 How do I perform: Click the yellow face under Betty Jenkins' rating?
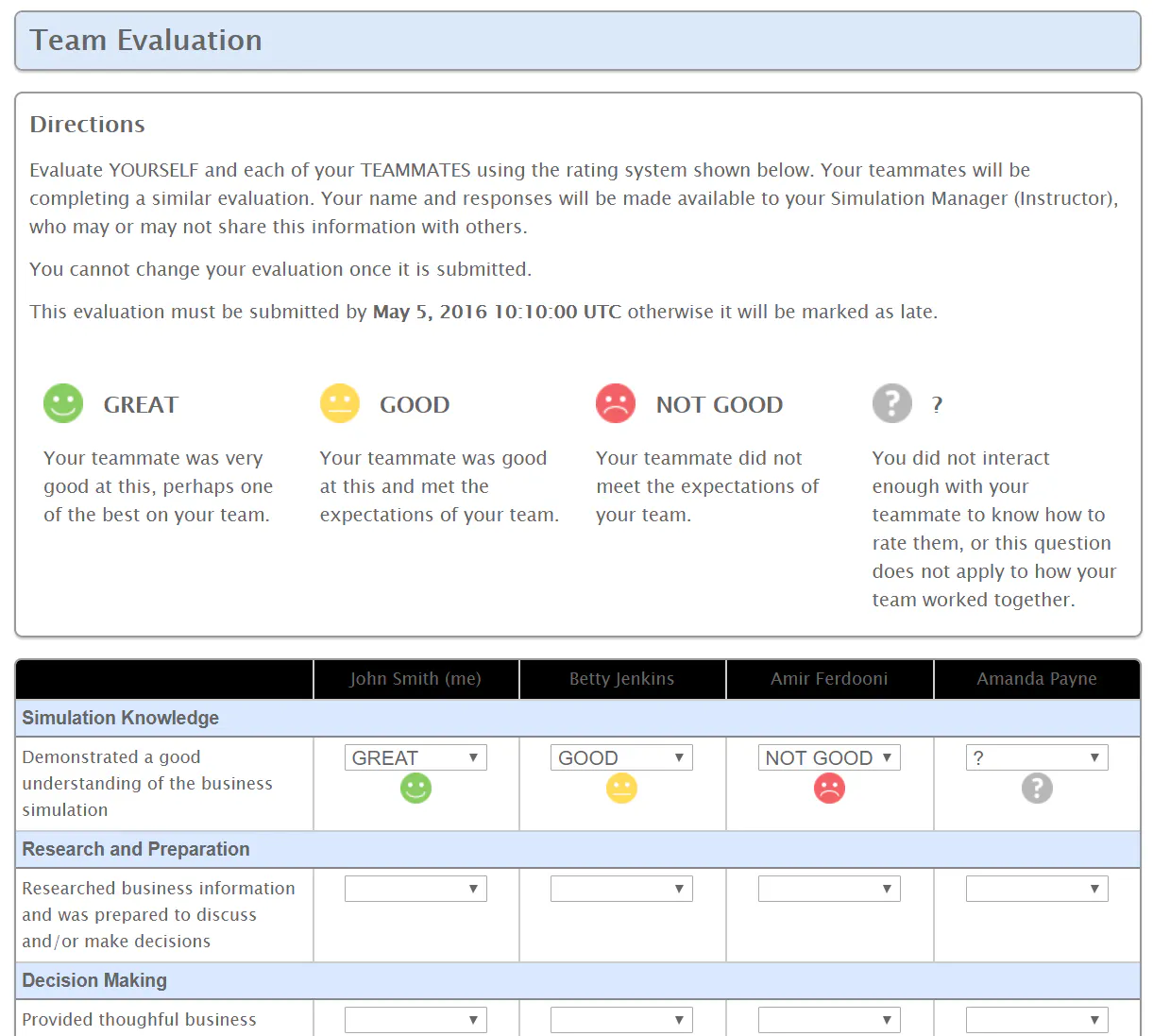coord(621,788)
